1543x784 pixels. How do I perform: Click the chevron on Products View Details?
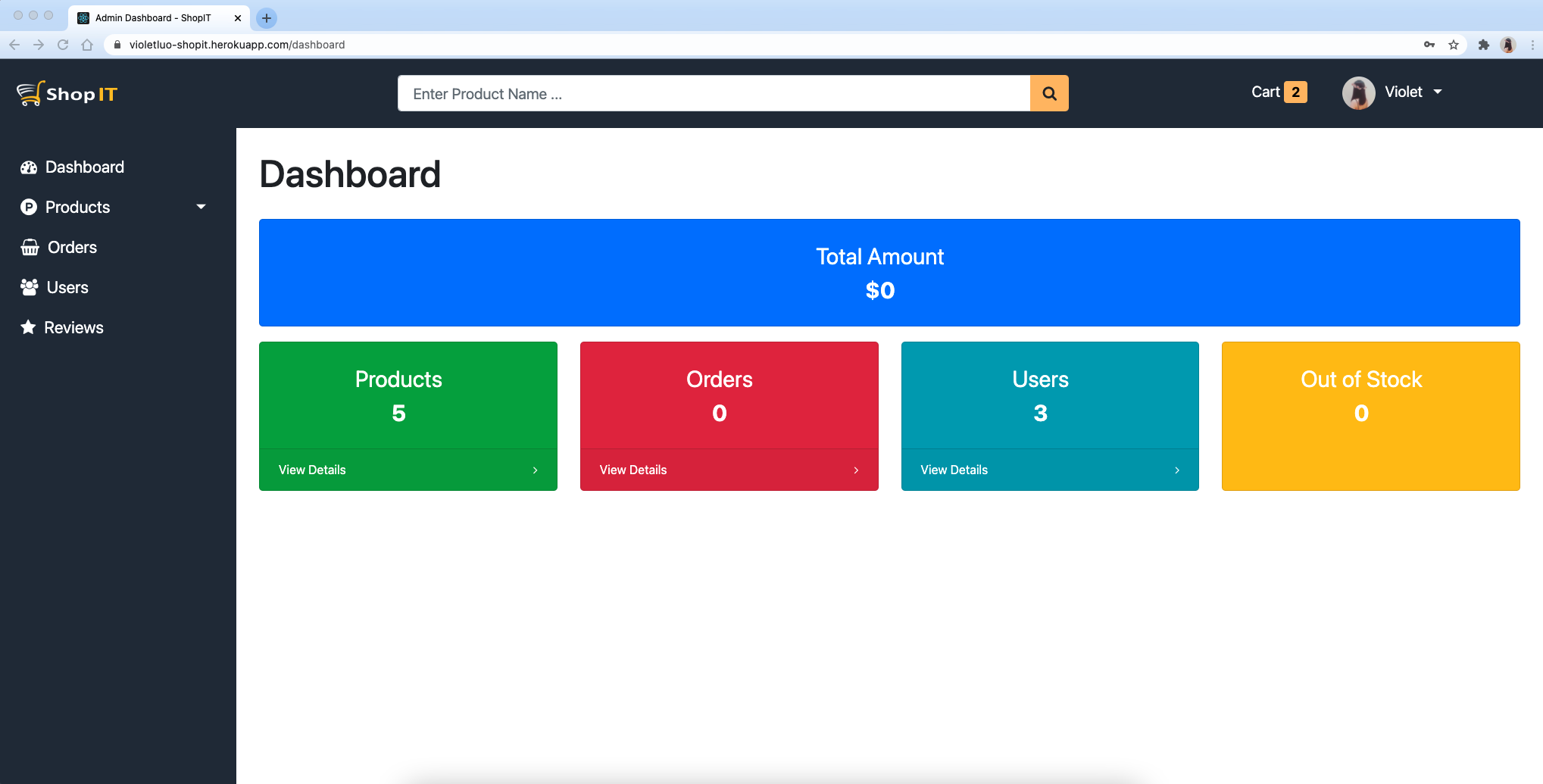point(535,470)
